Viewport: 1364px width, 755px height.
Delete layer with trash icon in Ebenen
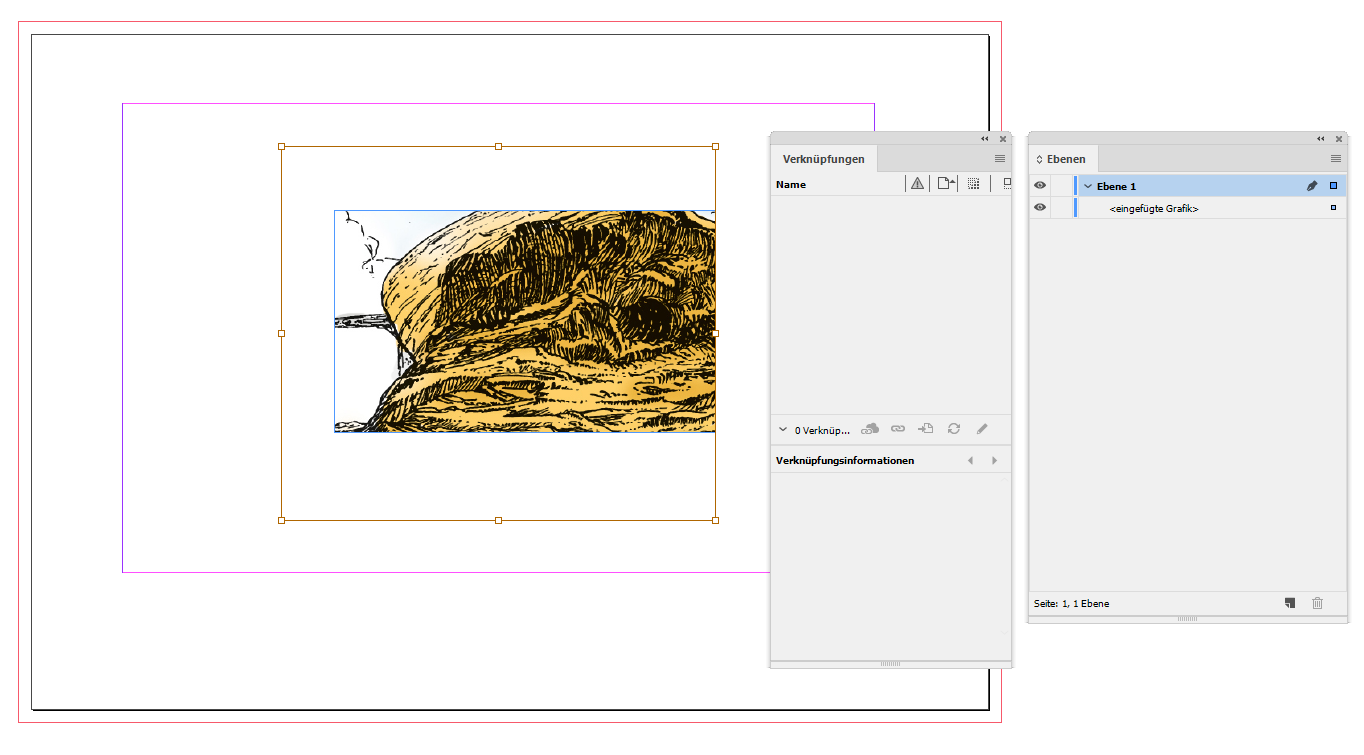click(1317, 603)
